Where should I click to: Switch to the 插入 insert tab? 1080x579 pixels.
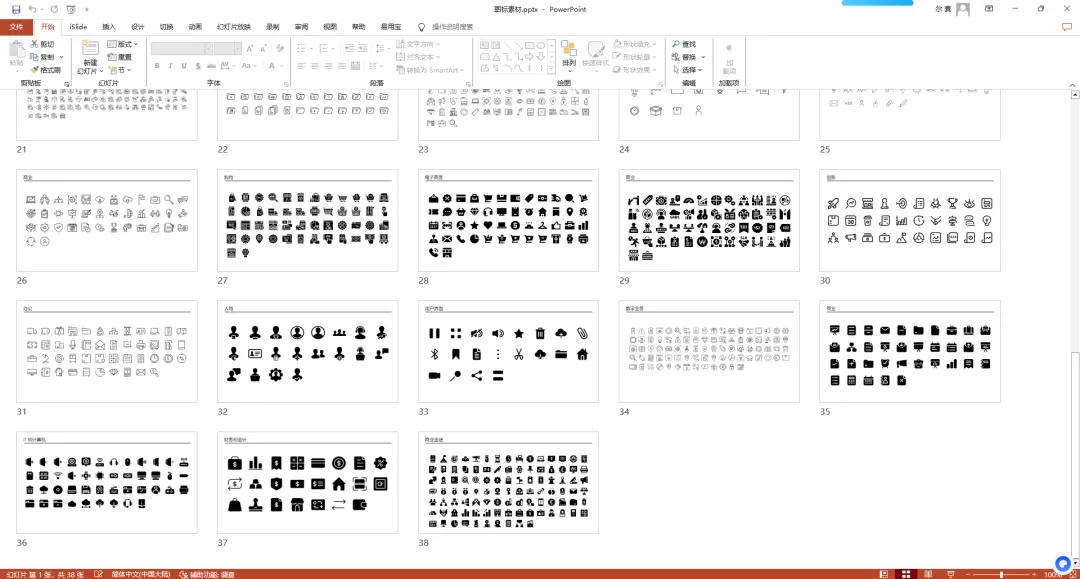pos(109,27)
